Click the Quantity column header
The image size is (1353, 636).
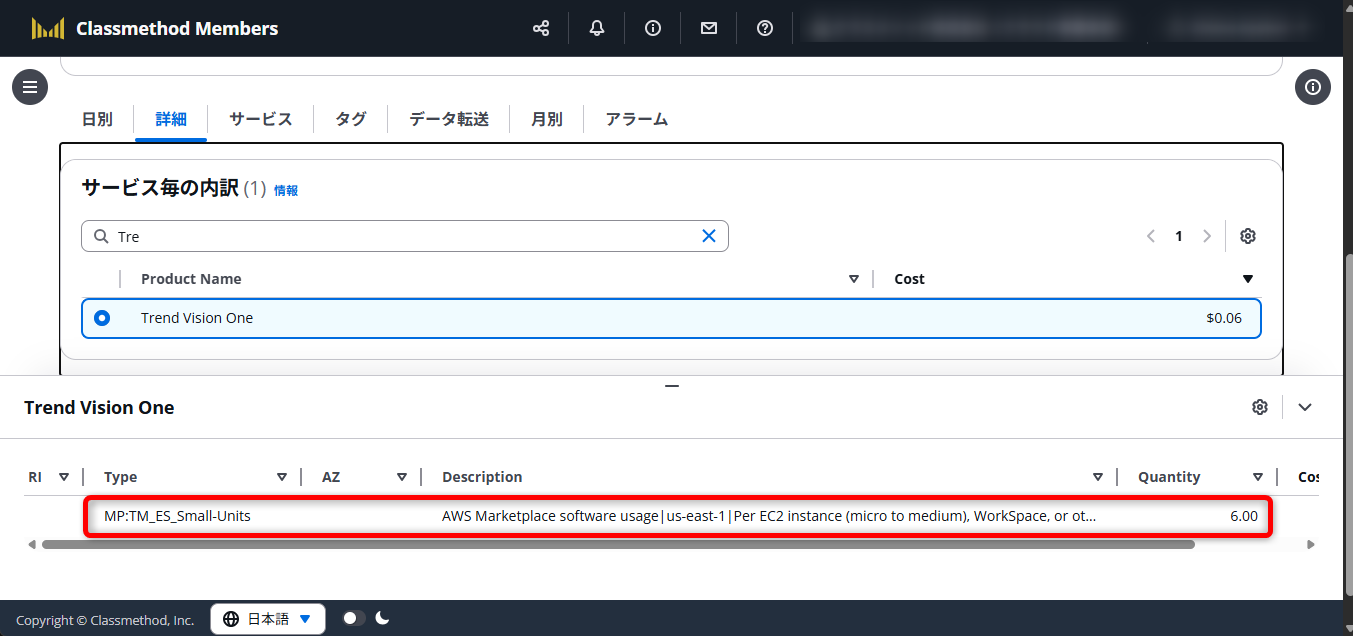[x=1169, y=477]
